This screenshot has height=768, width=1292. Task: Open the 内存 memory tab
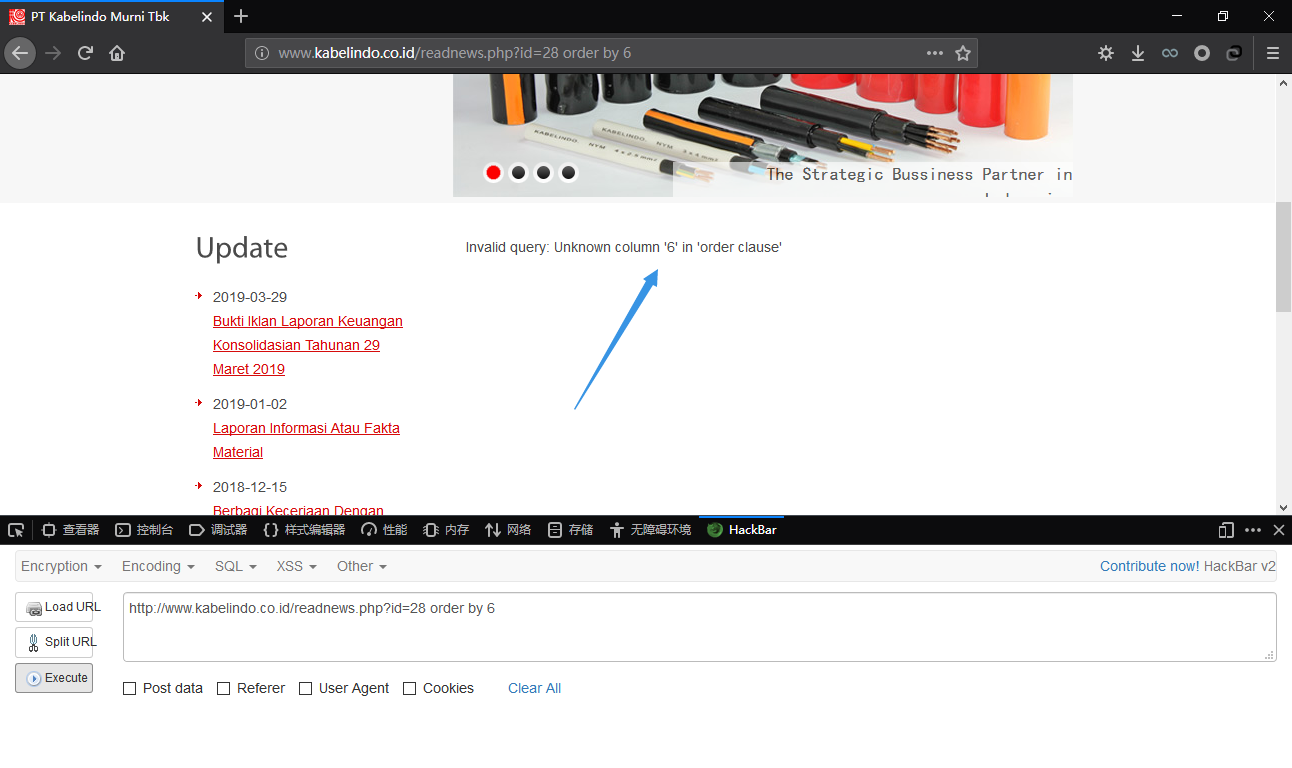pyautogui.click(x=446, y=530)
